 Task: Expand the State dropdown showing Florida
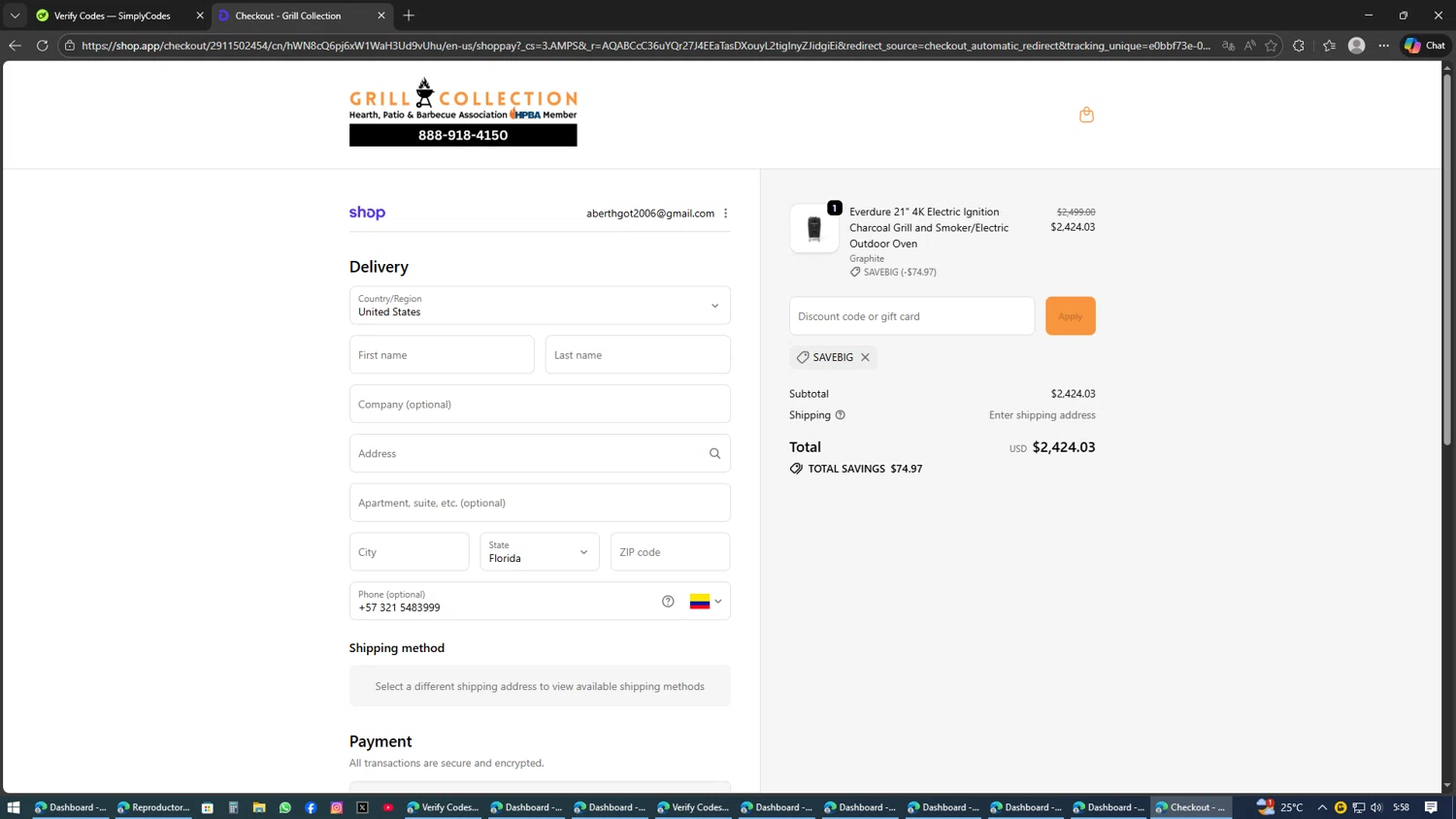point(539,552)
